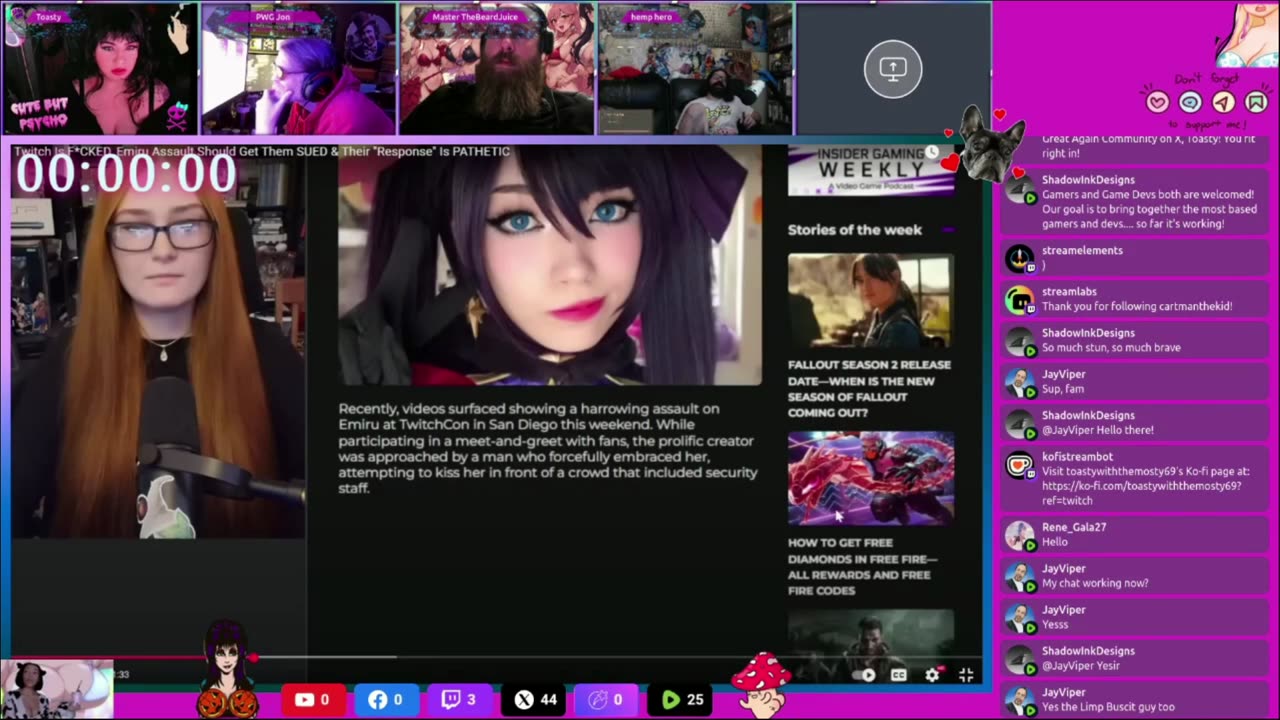Click the "Stories of the week" heading
Viewport: 1280px width, 720px height.
pyautogui.click(x=854, y=230)
